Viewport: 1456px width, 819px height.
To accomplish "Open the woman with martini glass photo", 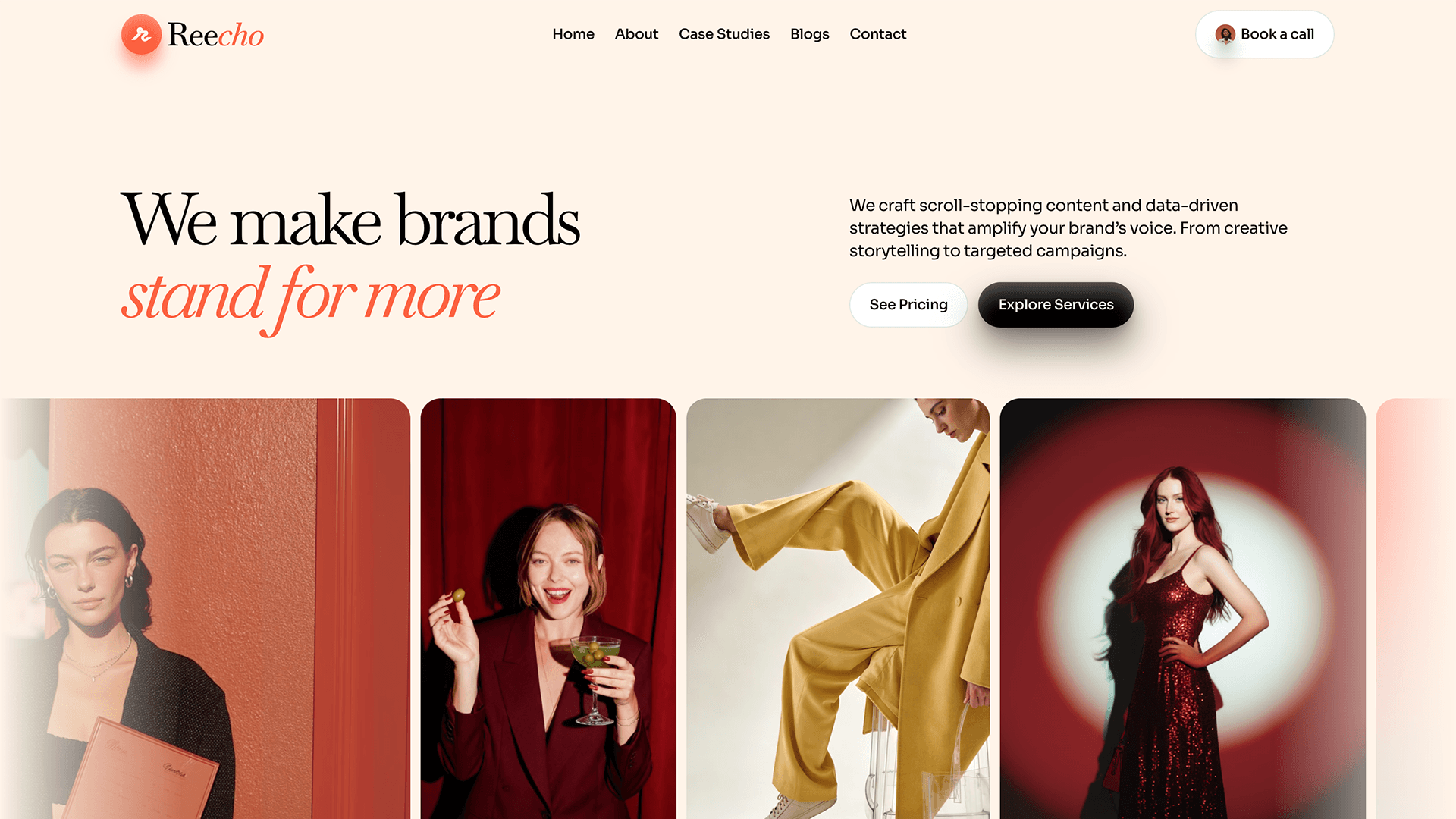I will tap(548, 608).
